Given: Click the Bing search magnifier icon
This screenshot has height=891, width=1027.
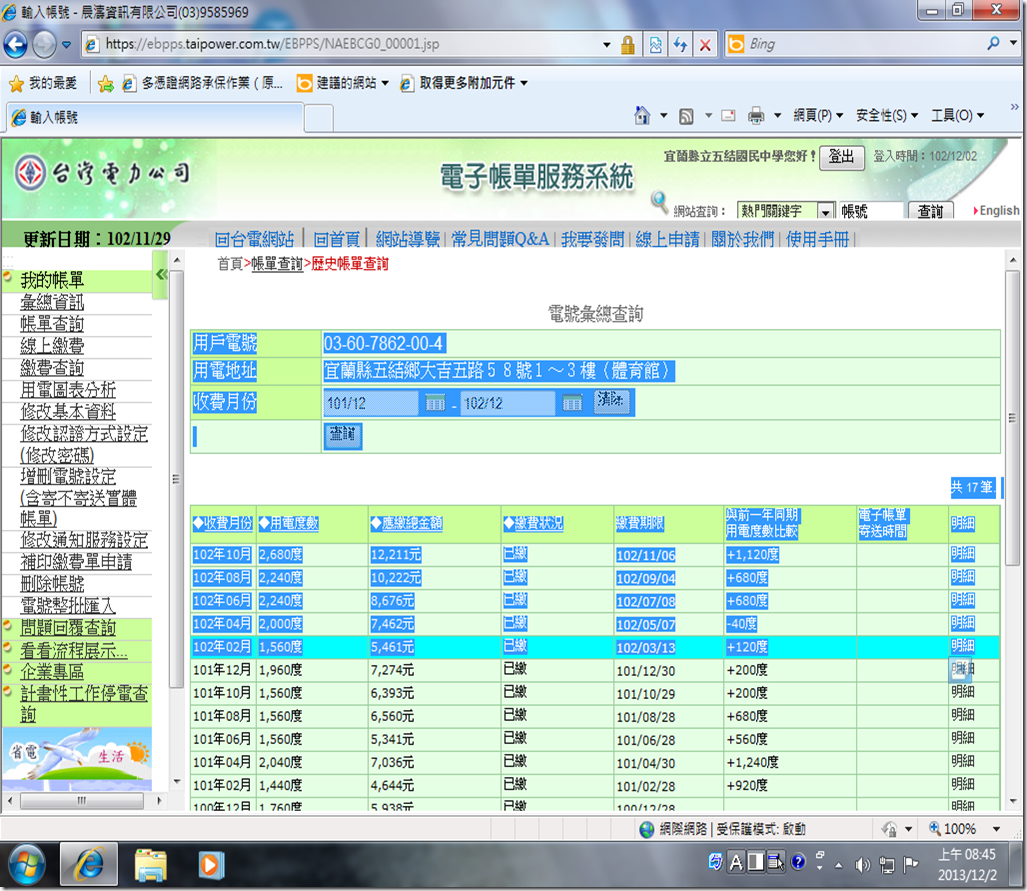Looking at the screenshot, I should [994, 44].
